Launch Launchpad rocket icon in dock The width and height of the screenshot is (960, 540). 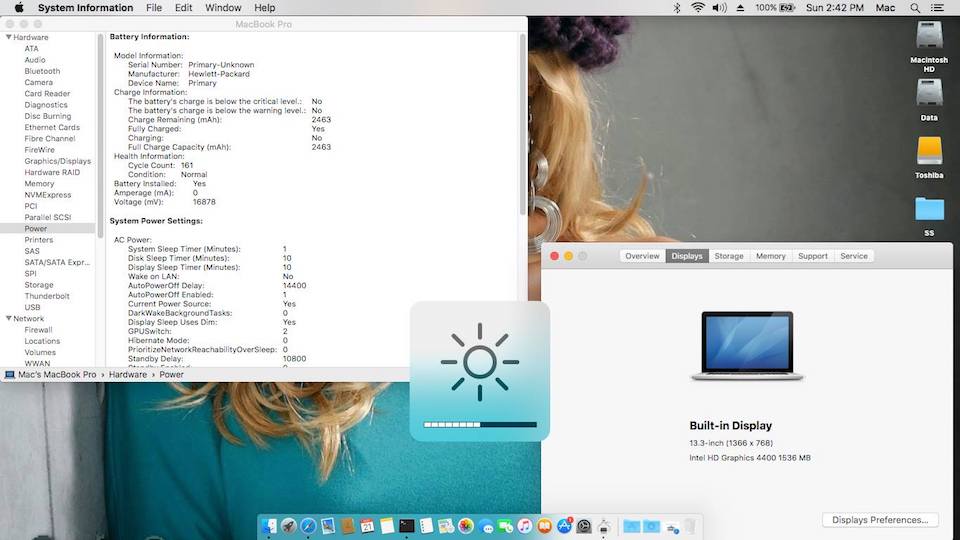point(288,526)
